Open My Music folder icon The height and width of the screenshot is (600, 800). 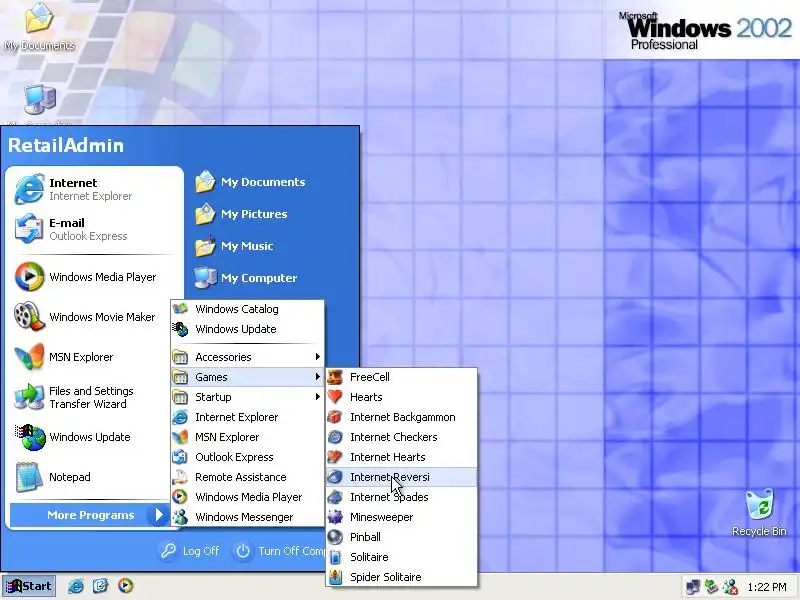point(205,246)
